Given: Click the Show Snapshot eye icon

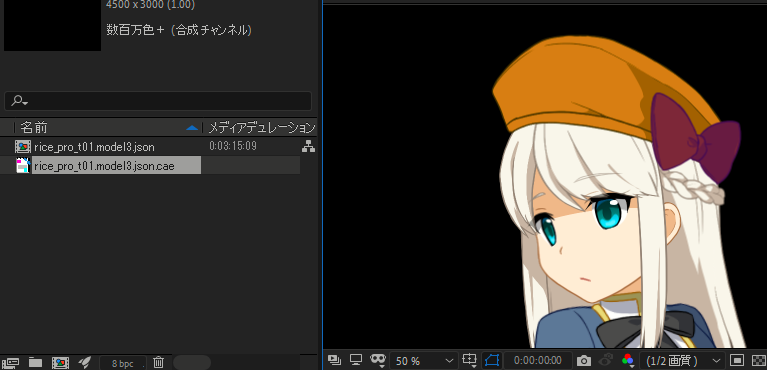Looking at the screenshot, I should click(607, 361).
